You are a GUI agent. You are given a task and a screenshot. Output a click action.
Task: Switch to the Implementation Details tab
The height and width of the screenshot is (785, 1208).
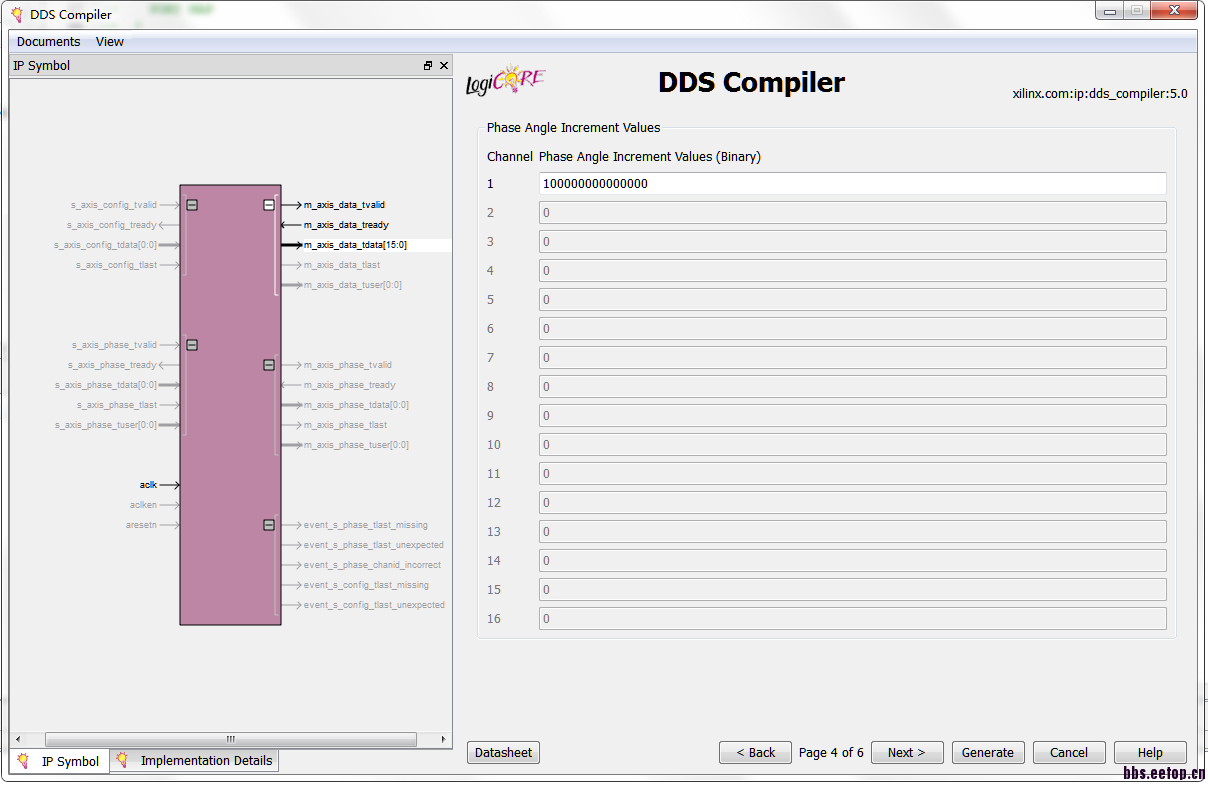pos(194,760)
